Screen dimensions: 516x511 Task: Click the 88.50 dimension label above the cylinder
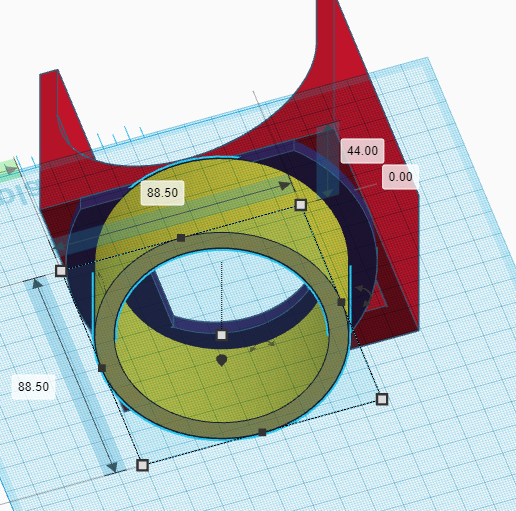click(x=162, y=193)
